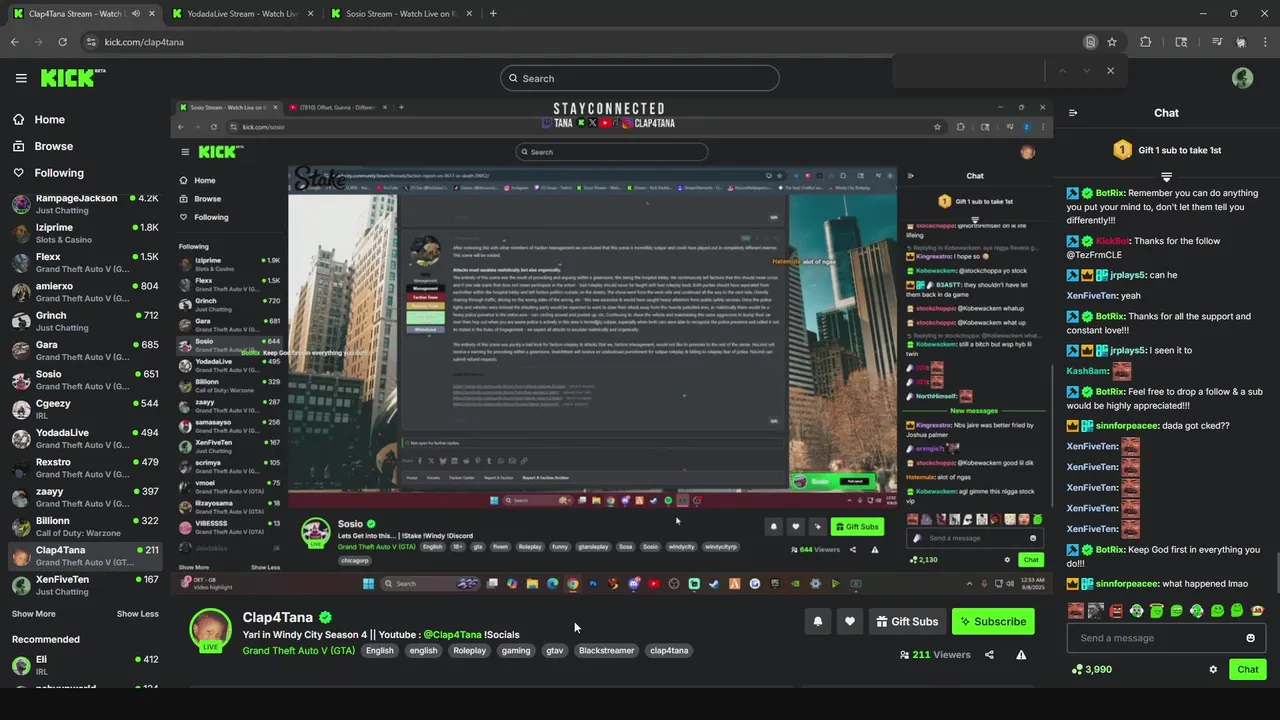Screen dimensions: 1280x720
Task: Reload the page
Action: [x=62, y=42]
